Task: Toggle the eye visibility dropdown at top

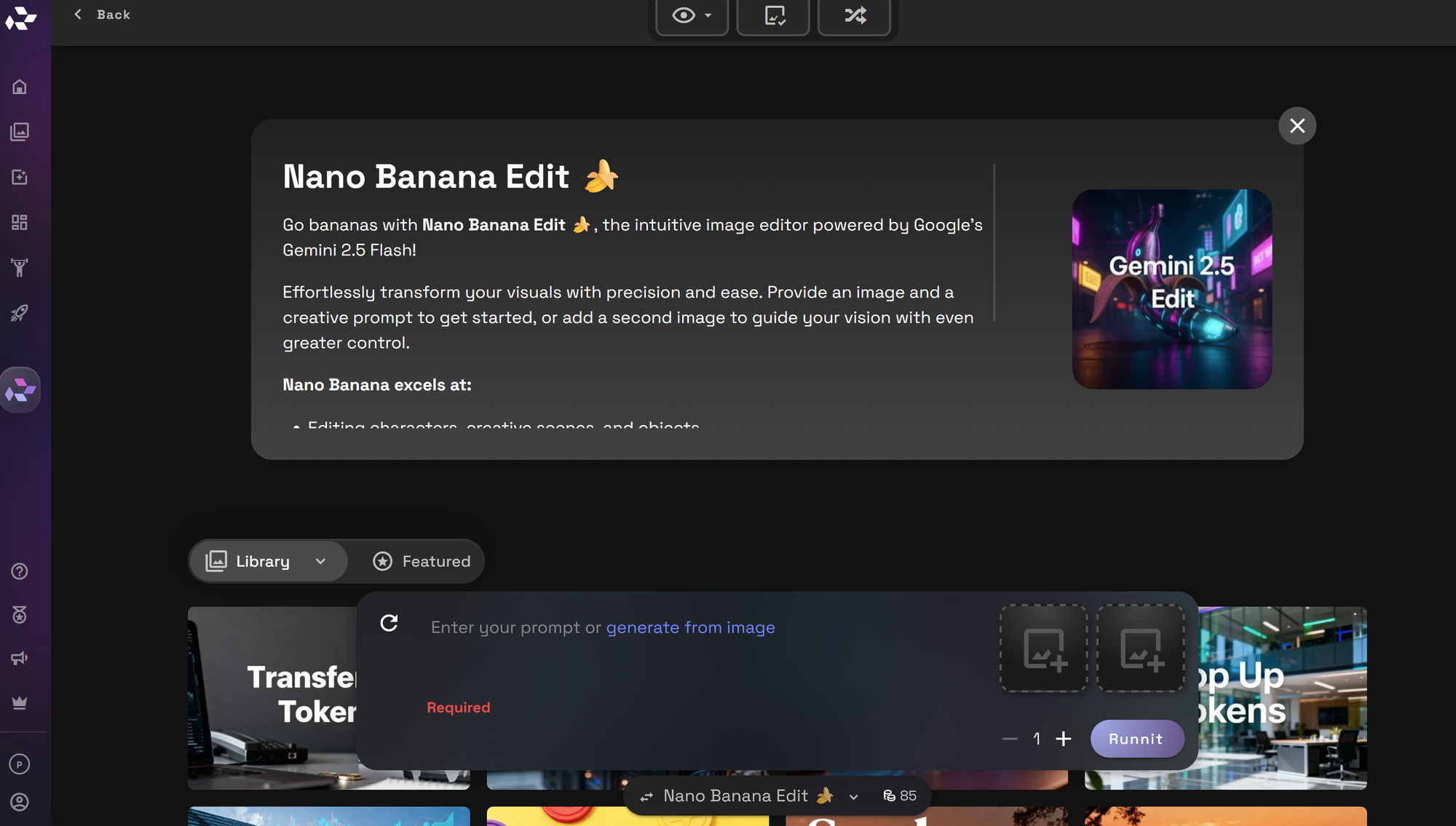Action: click(x=692, y=15)
